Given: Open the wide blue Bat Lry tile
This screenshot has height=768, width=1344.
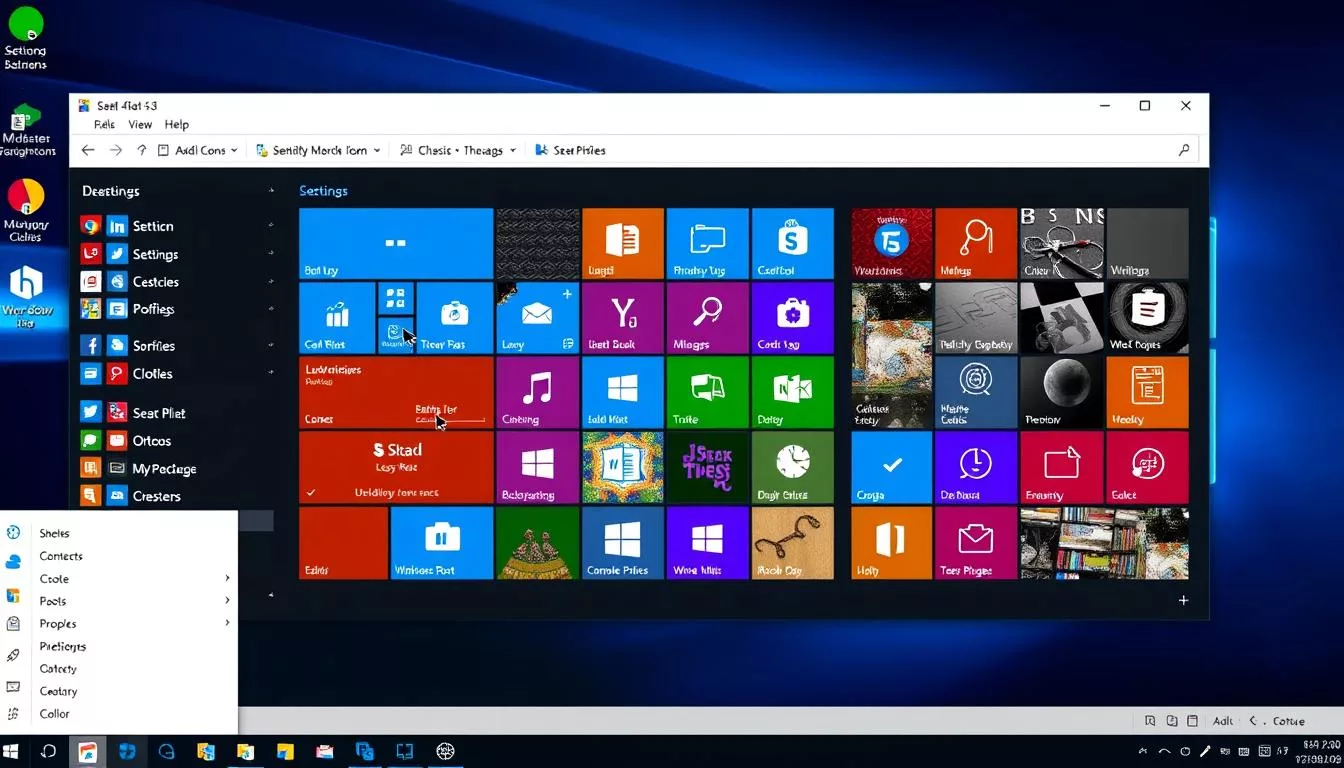Looking at the screenshot, I should pos(396,243).
